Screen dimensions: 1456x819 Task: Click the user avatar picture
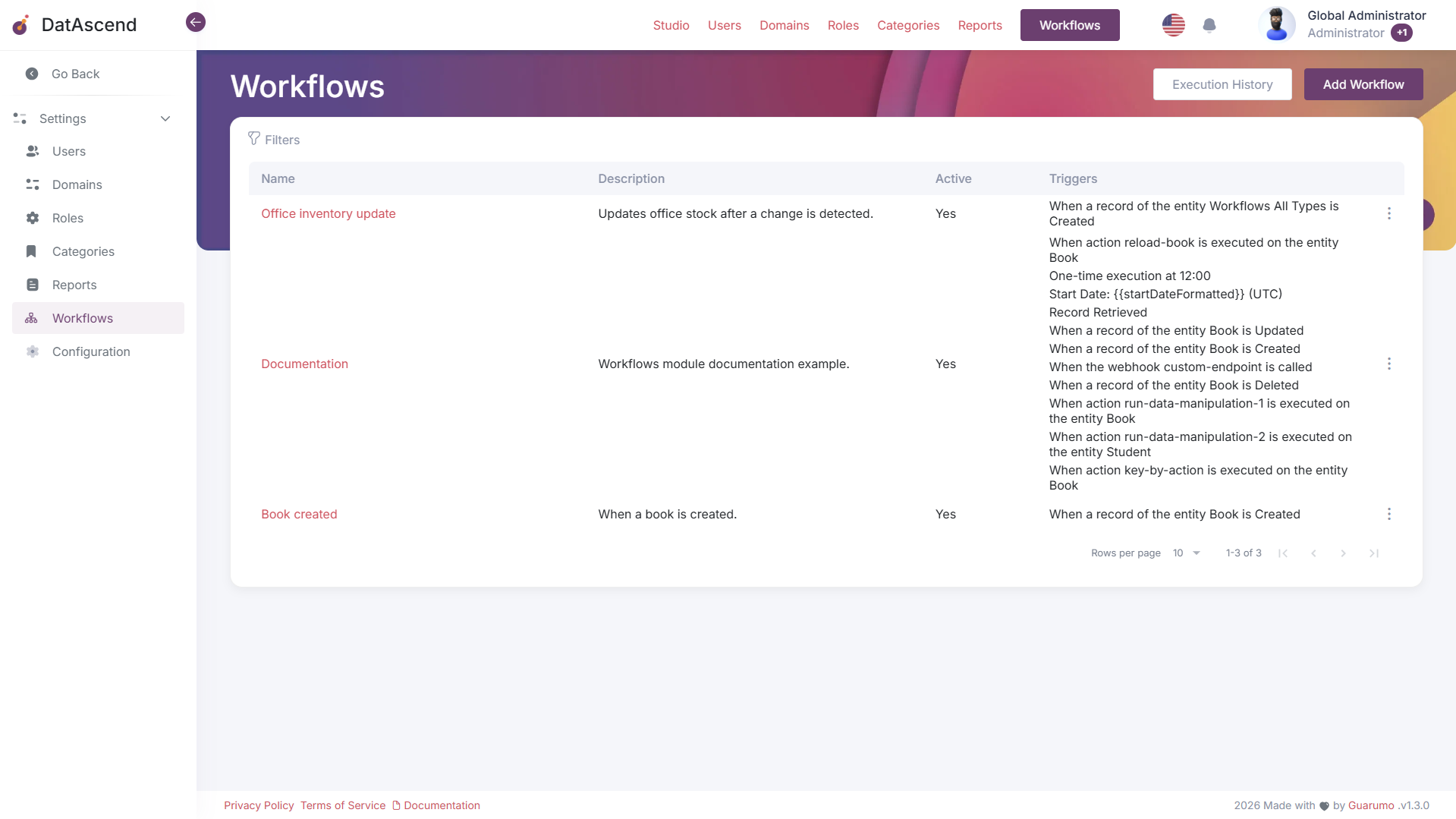[1277, 24]
